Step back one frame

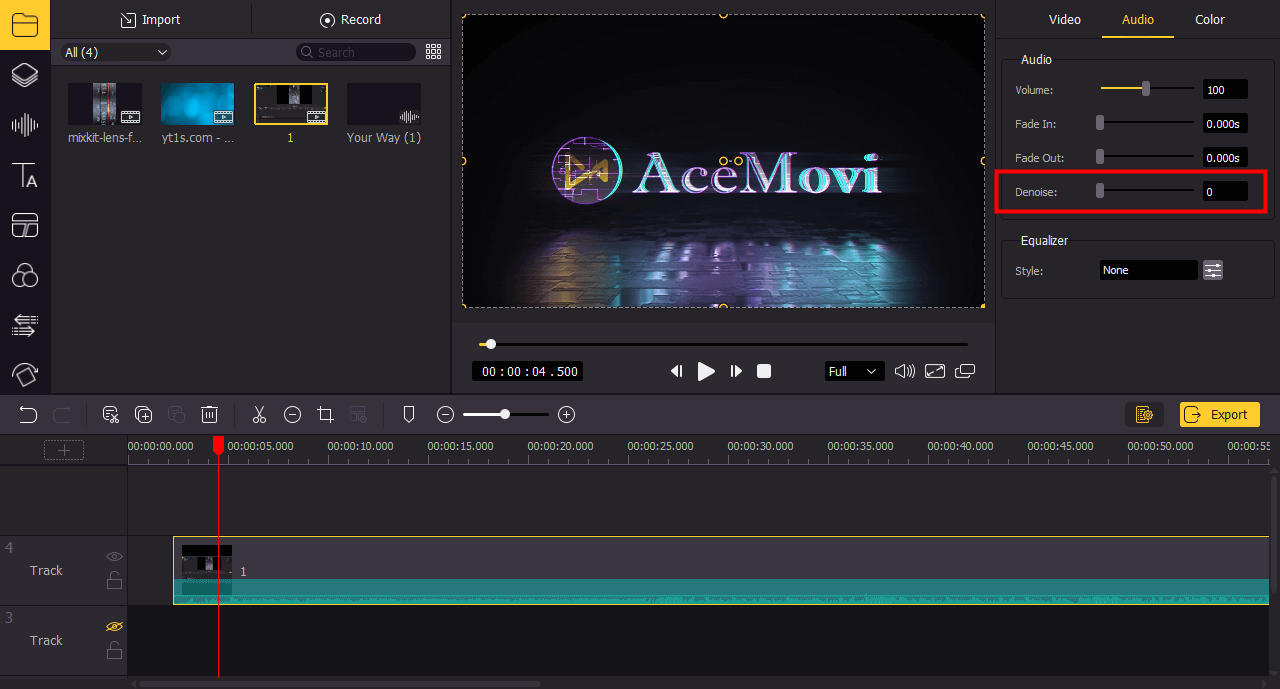pyautogui.click(x=676, y=371)
